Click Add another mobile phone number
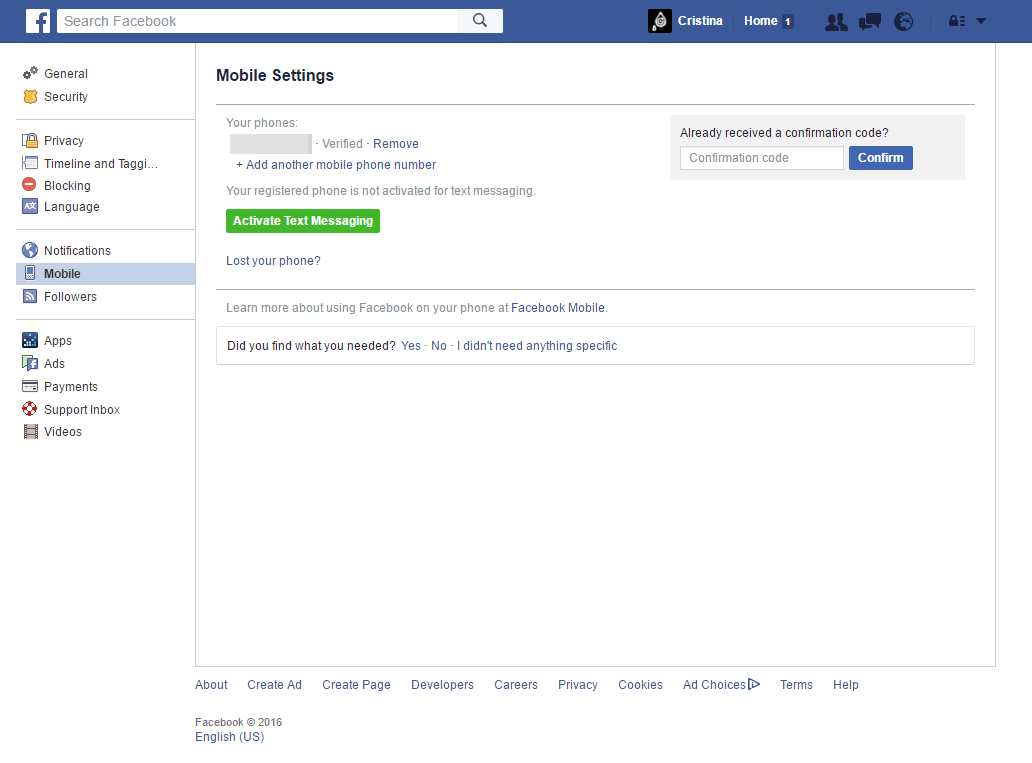This screenshot has height=763, width=1032. tap(336, 165)
